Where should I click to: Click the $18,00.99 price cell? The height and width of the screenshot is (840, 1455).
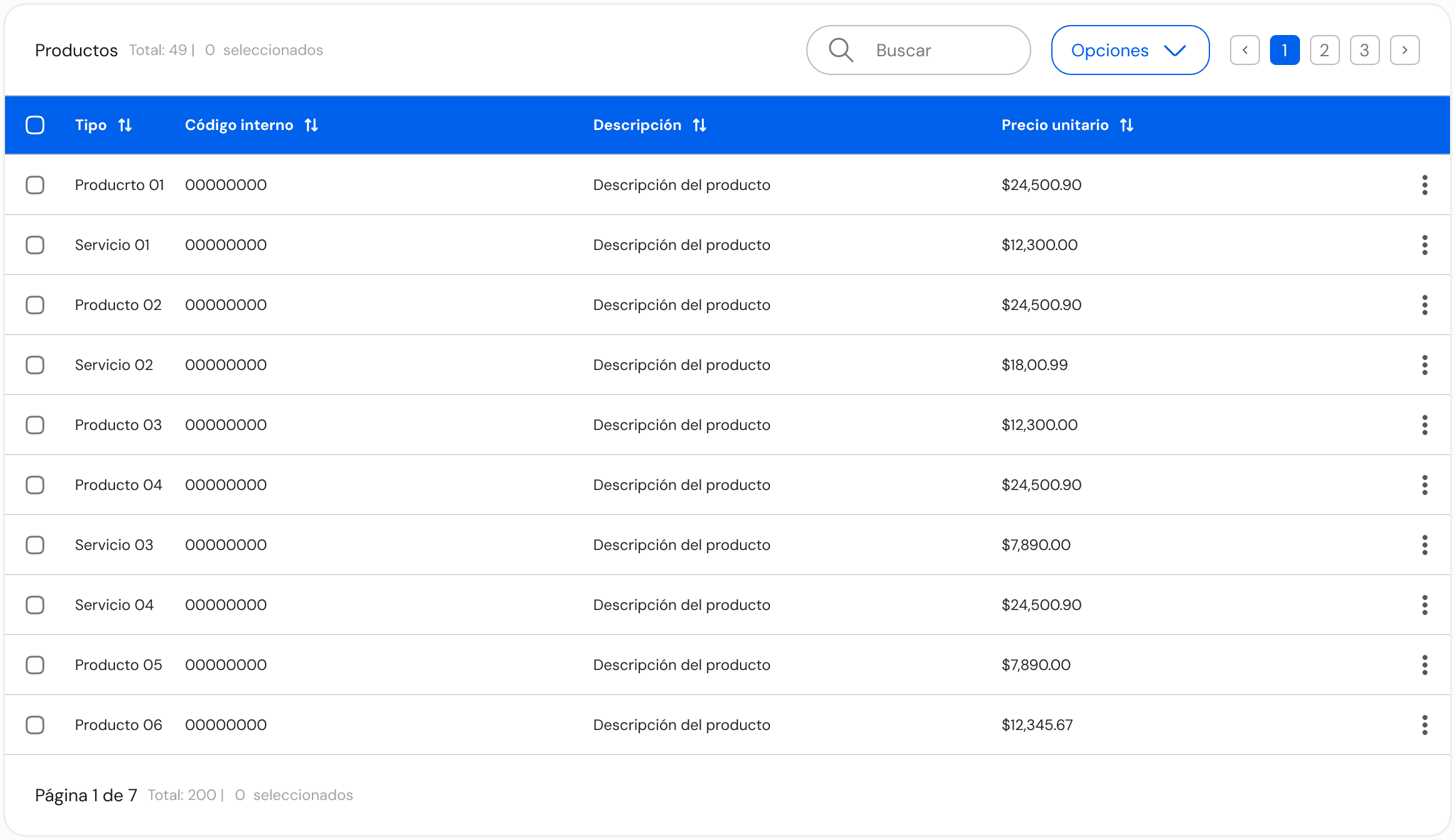[1035, 365]
